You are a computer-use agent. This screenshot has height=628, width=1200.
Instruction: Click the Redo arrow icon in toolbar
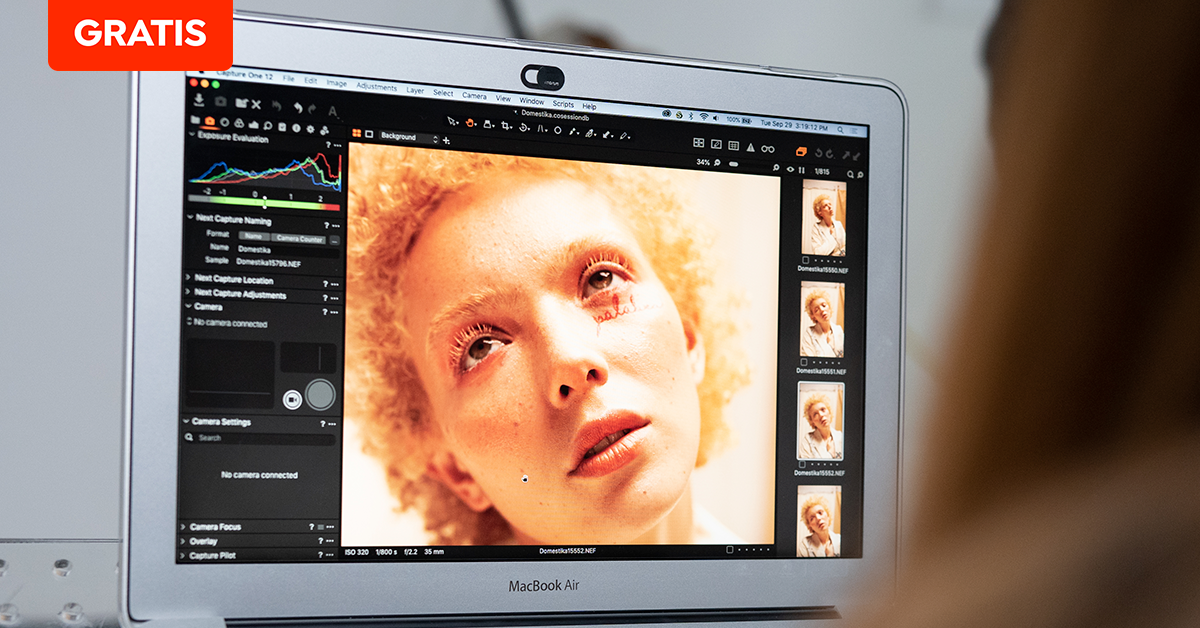point(312,108)
